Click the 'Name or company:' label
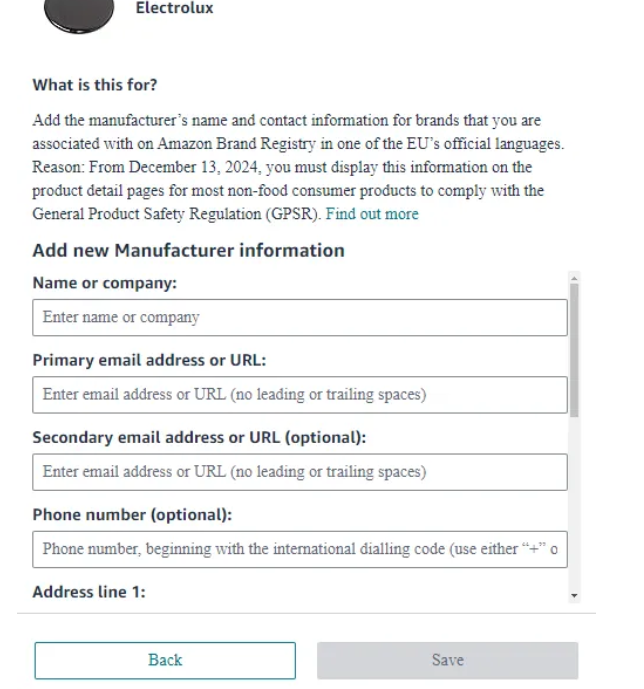 [104, 283]
